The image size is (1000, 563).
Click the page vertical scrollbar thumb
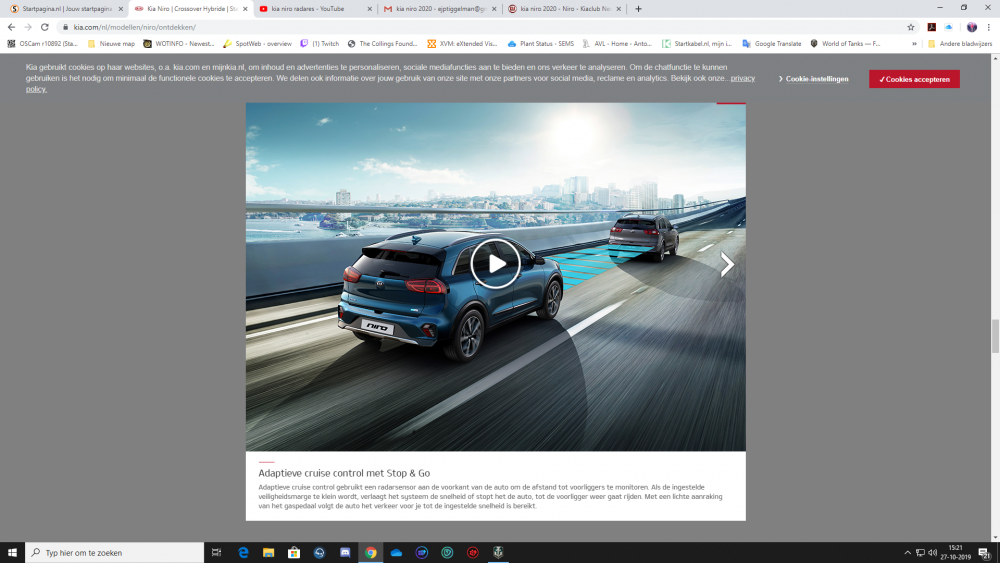click(994, 336)
